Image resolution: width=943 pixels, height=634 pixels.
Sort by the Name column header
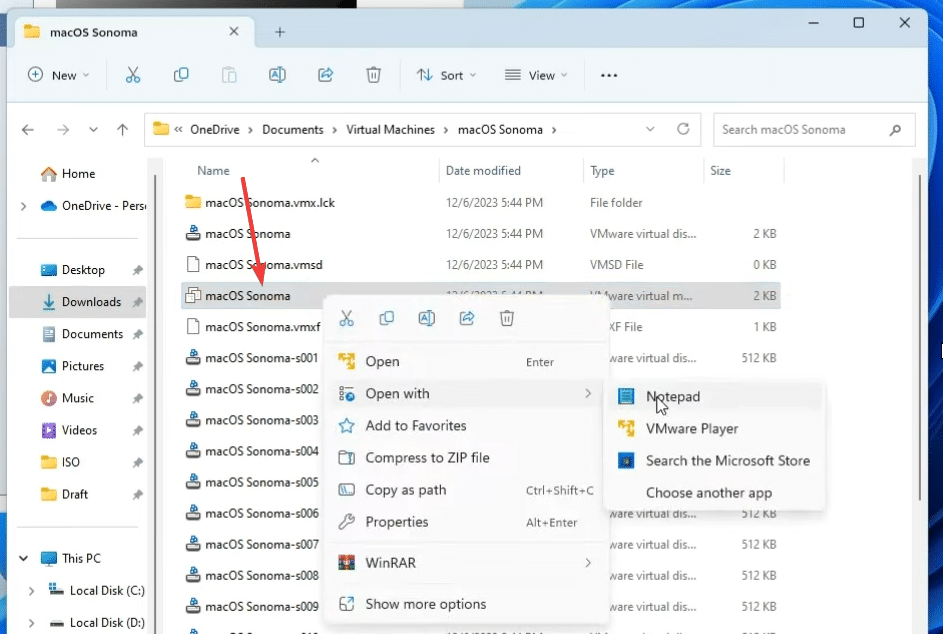[x=213, y=171]
